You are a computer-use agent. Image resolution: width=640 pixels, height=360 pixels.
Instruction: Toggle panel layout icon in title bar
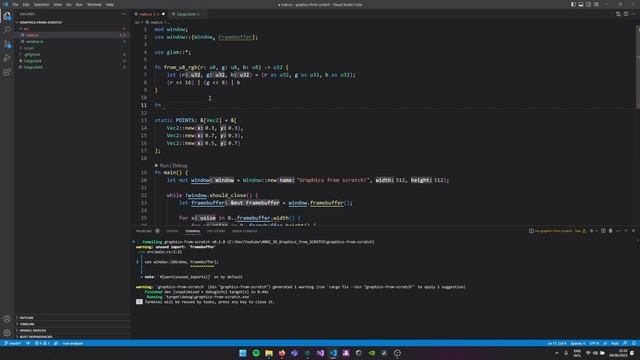(x=581, y=4)
